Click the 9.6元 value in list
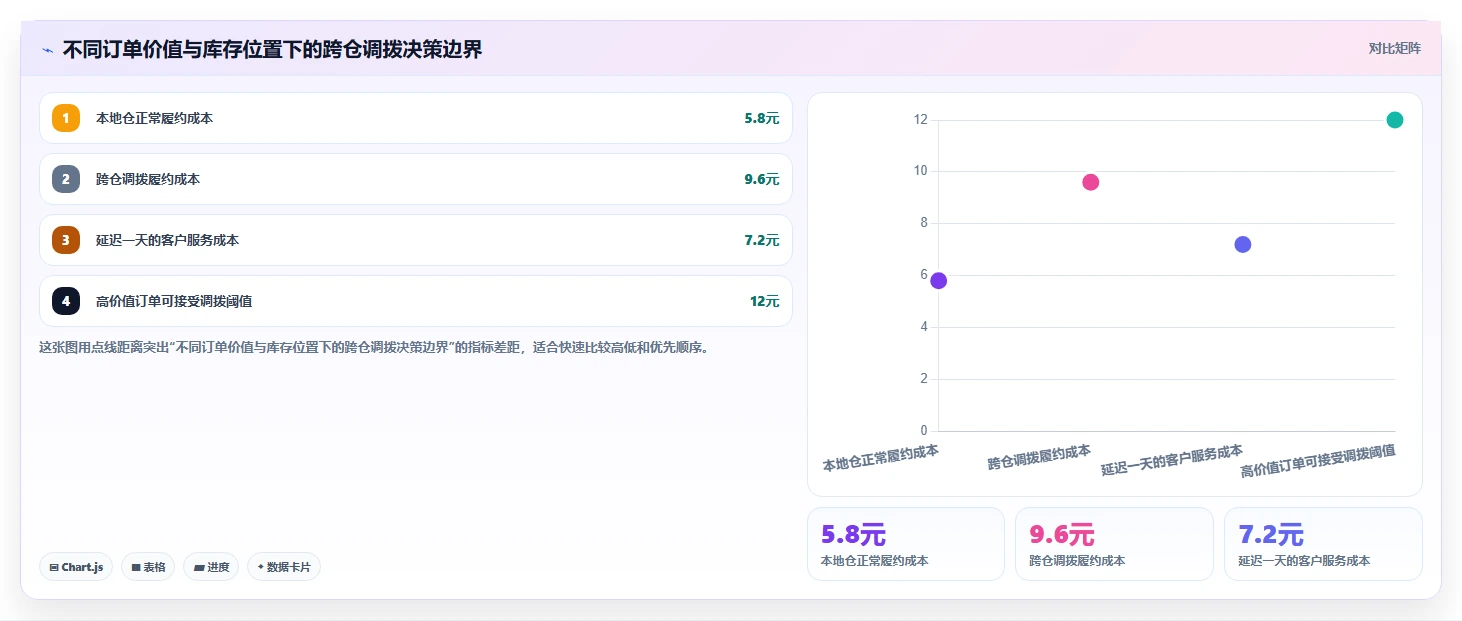This screenshot has width=1462, height=621. pos(762,179)
